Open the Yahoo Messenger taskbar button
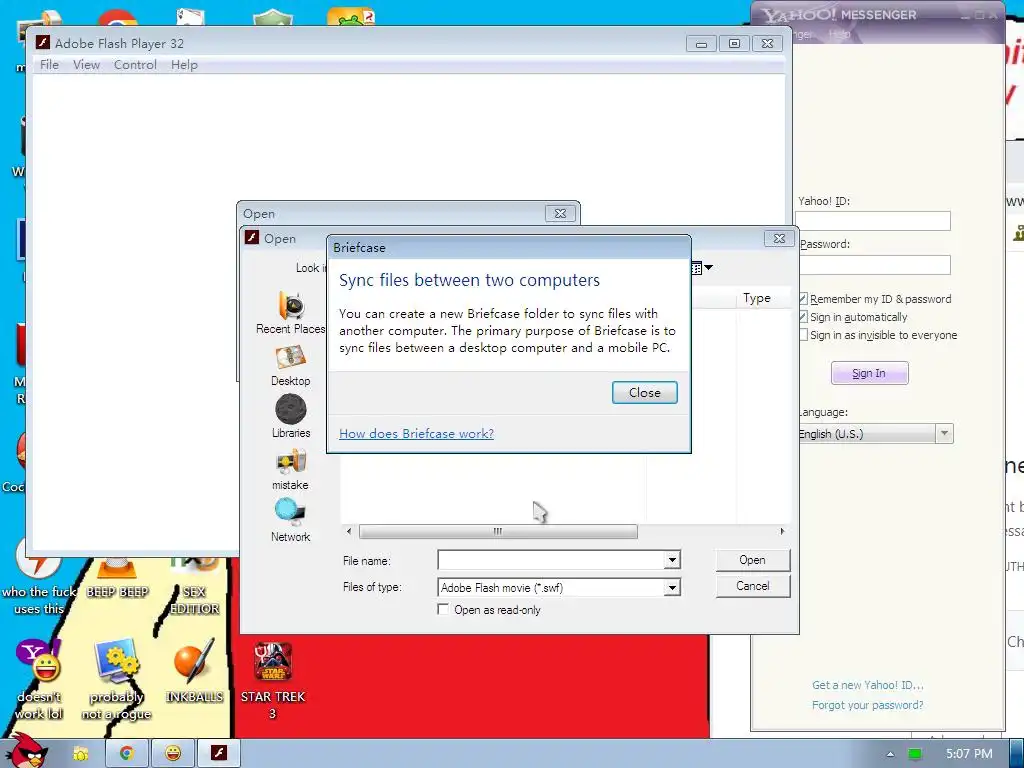This screenshot has height=768, width=1024. [x=173, y=753]
